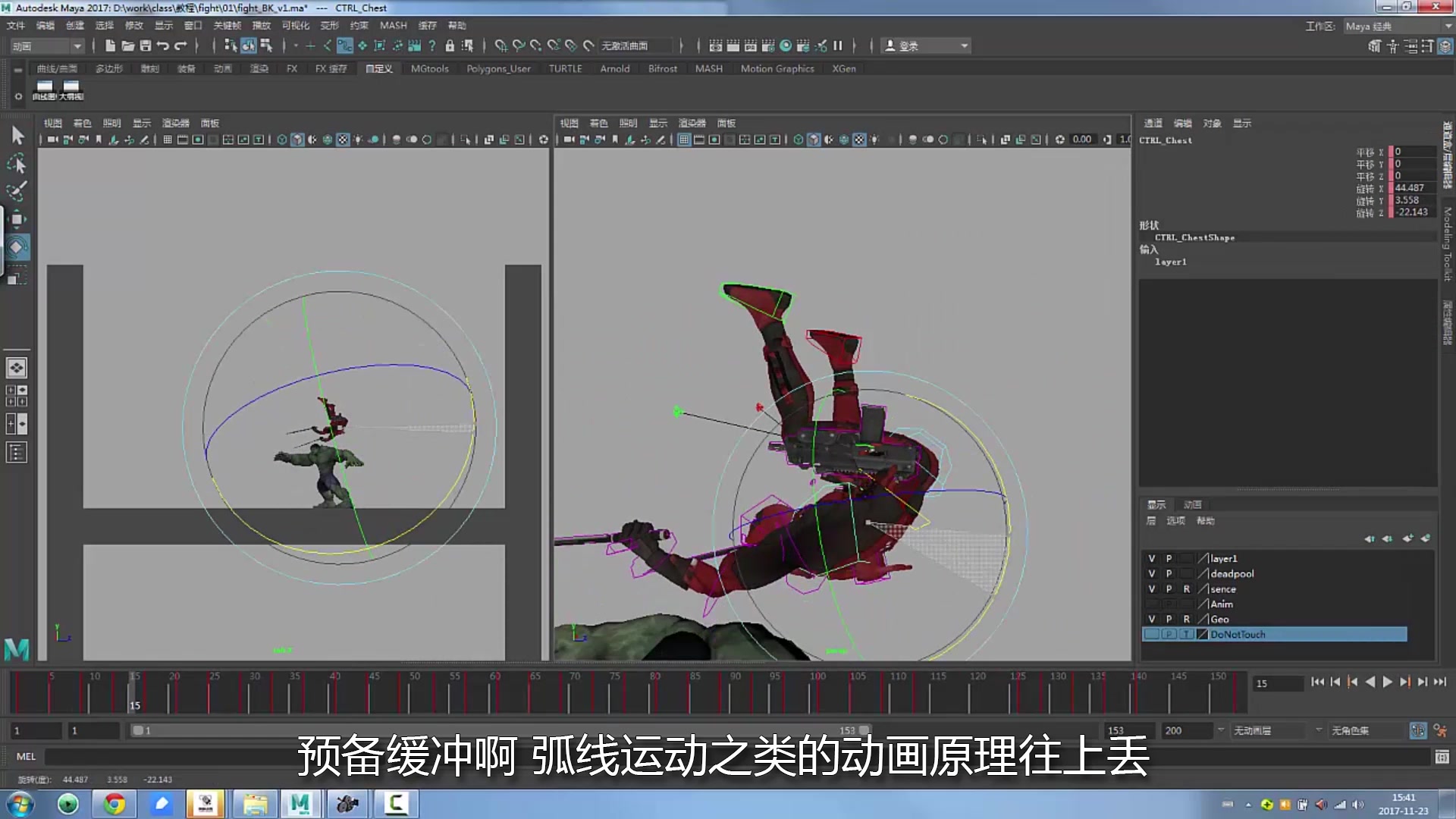Switch to the MGtools shelf tab
1456x819 pixels.
coord(429,69)
